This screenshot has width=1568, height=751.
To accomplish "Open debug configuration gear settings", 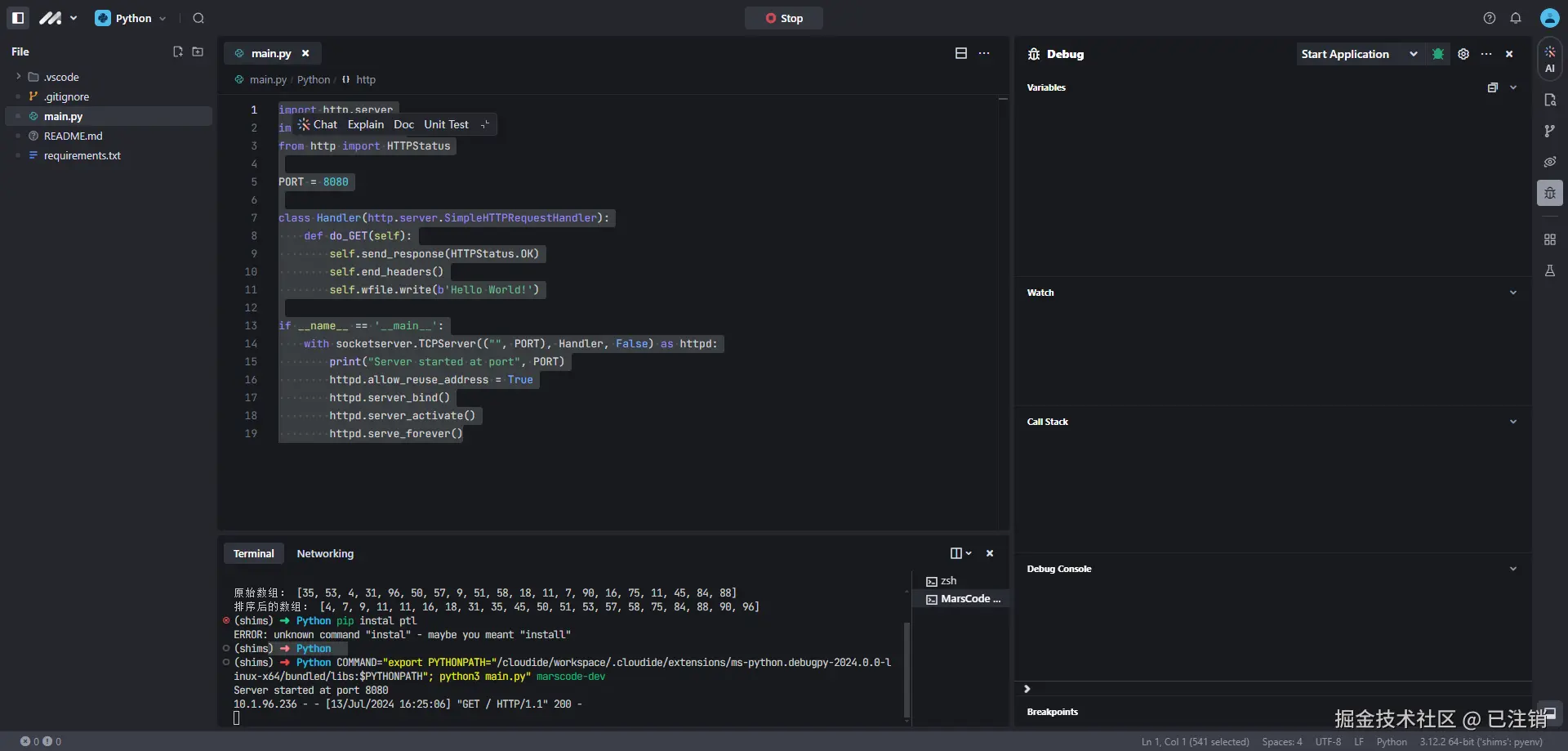I will coord(1463,54).
